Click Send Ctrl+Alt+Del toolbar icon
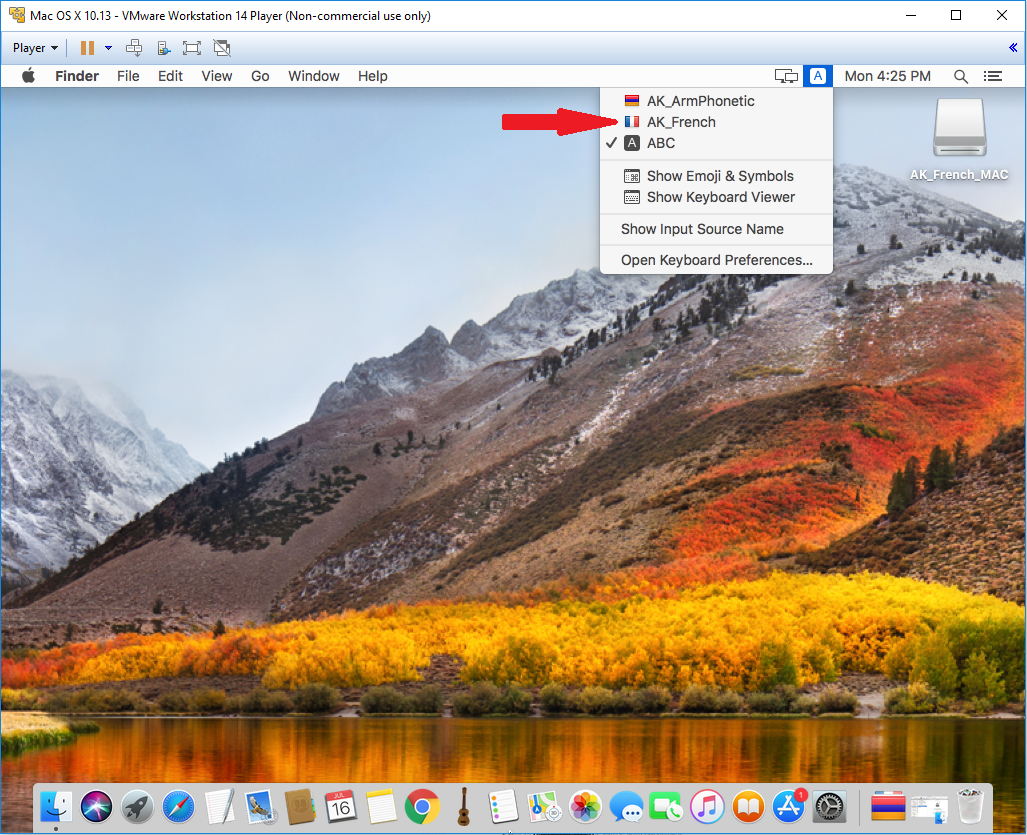The image size is (1027, 835). coord(134,48)
